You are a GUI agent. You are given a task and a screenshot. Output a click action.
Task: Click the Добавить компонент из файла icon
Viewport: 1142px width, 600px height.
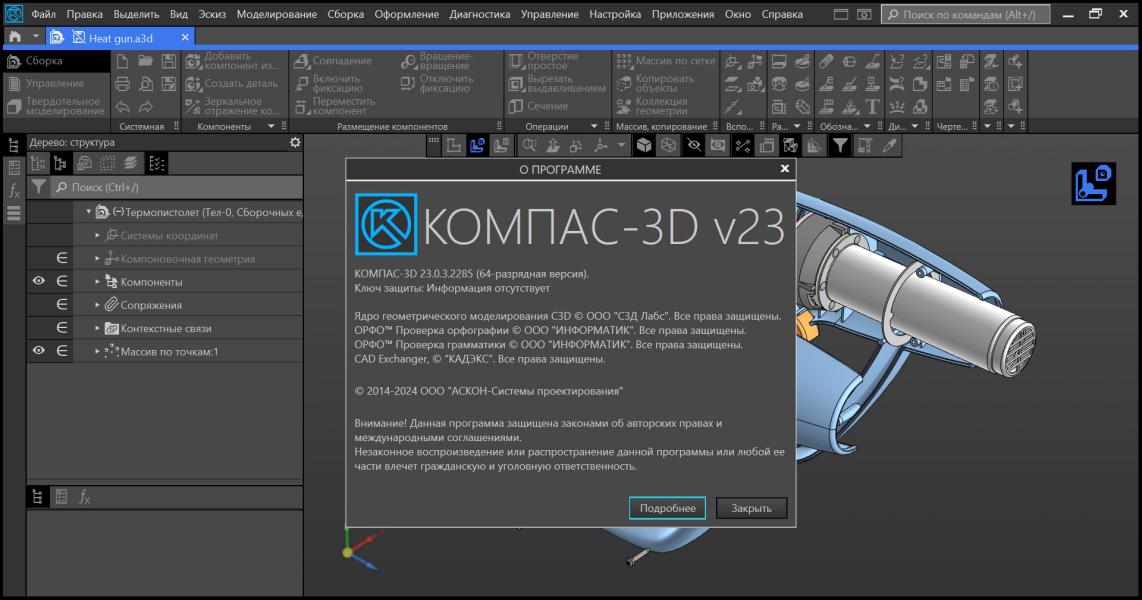(193, 61)
